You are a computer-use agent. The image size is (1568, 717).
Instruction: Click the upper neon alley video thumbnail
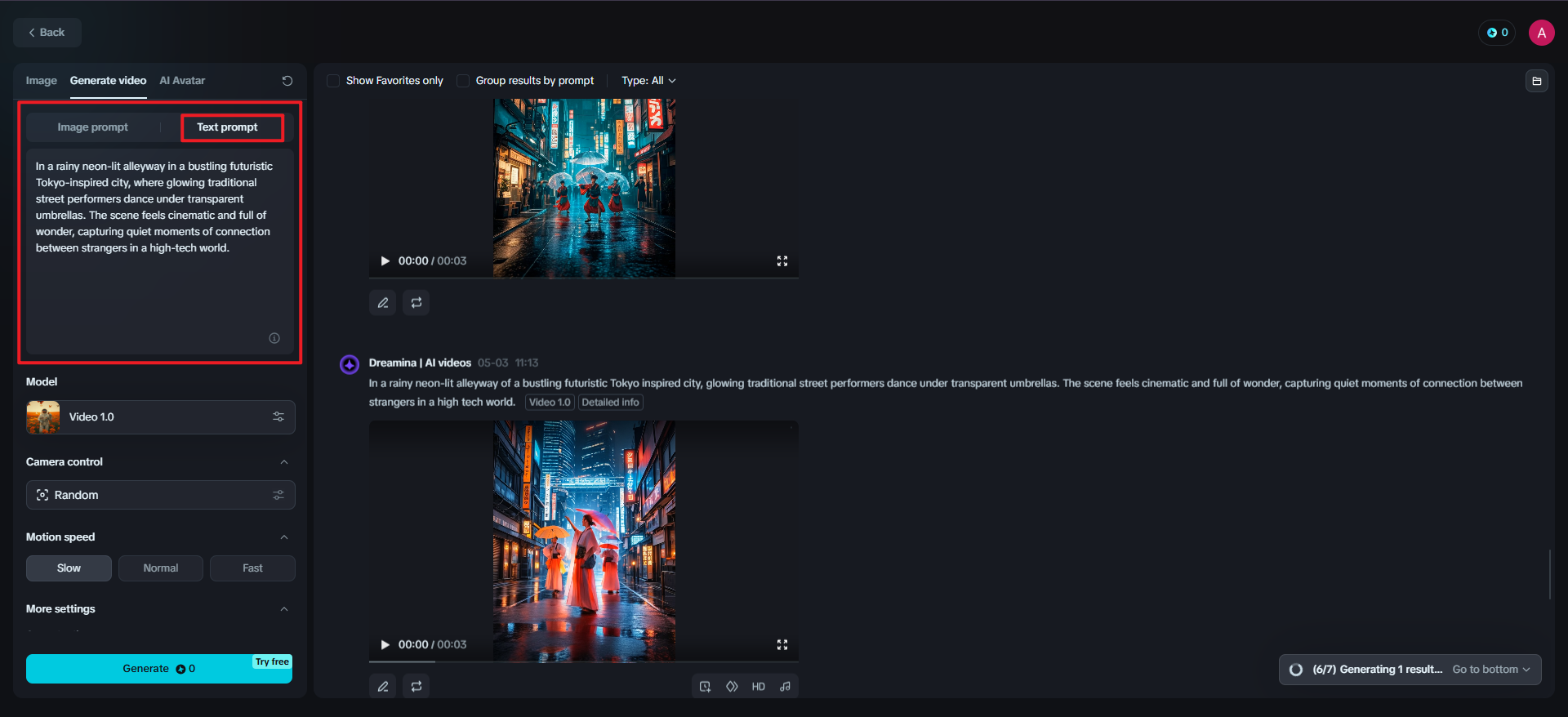pyautogui.click(x=584, y=188)
